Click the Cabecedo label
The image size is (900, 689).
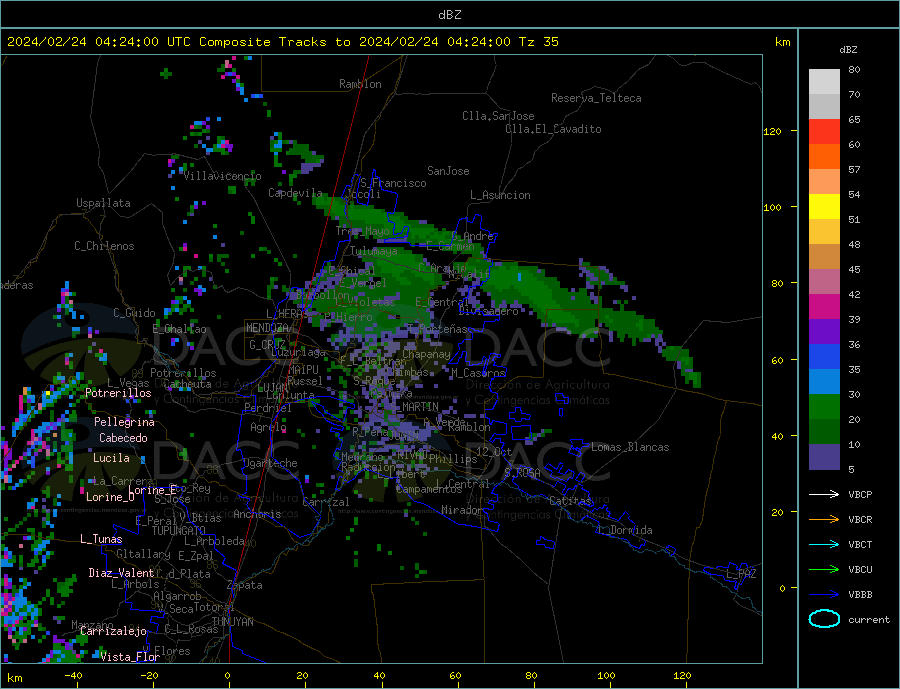click(x=123, y=438)
